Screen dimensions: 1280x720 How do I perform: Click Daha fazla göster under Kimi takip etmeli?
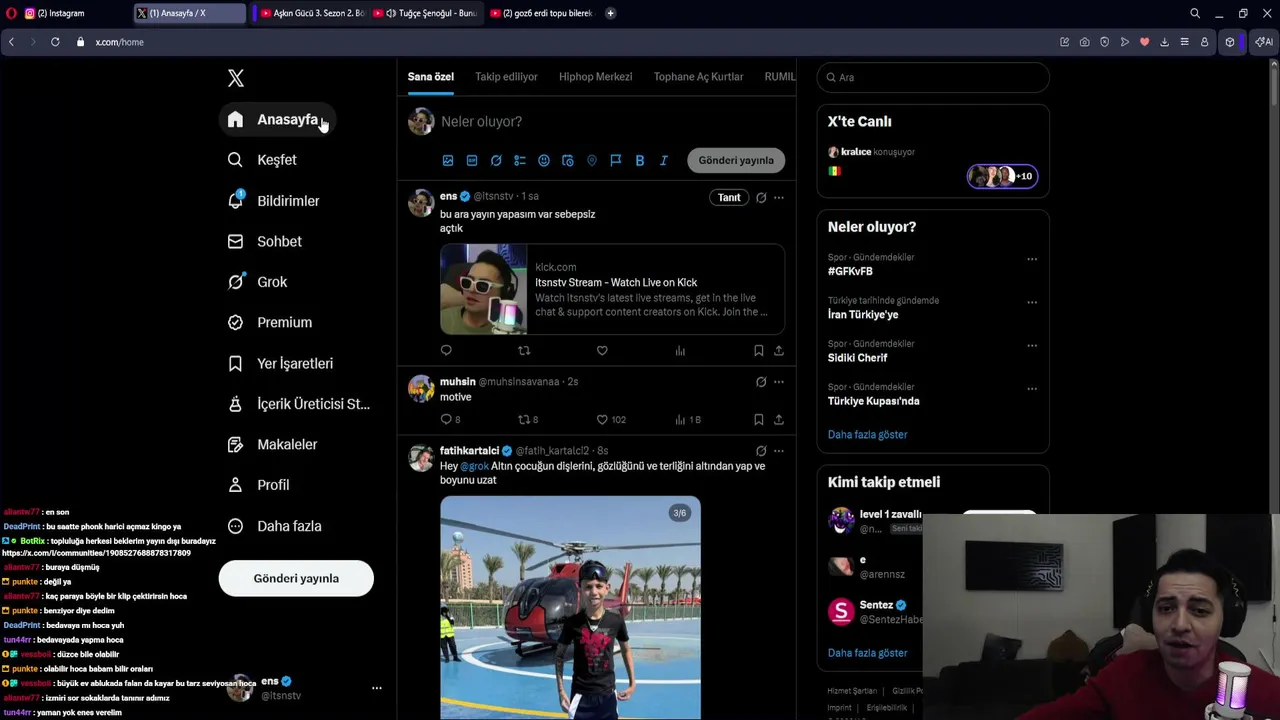click(x=867, y=653)
